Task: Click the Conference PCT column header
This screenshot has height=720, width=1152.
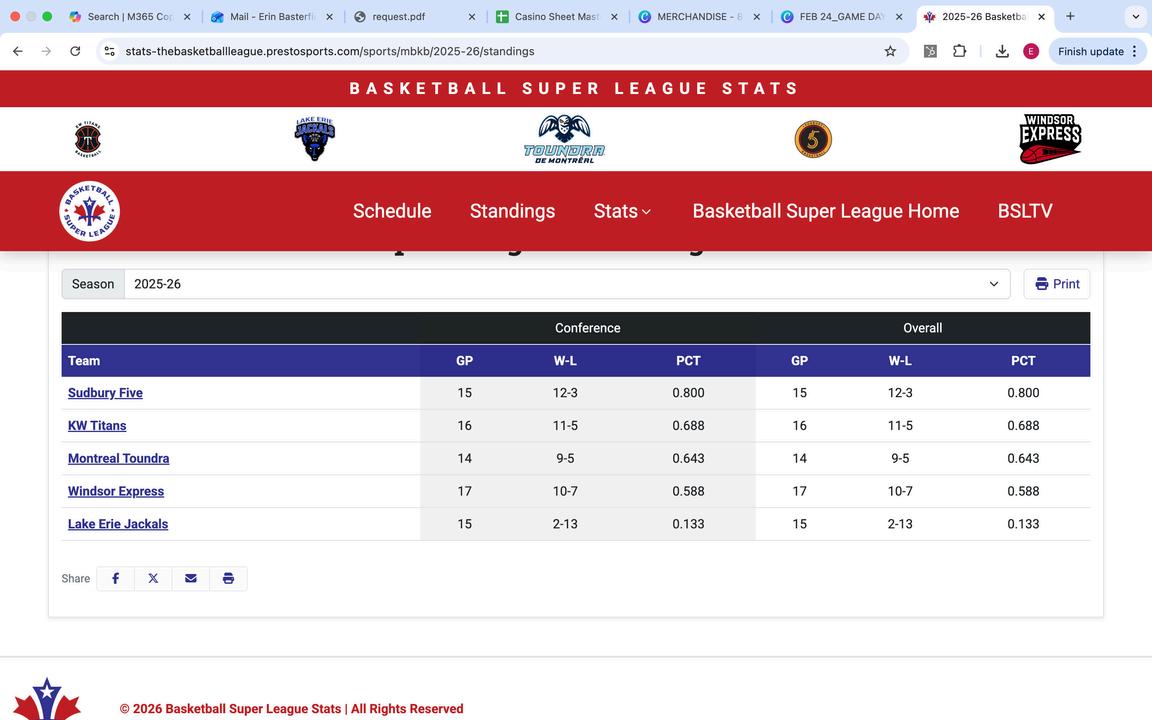Action: (688, 361)
